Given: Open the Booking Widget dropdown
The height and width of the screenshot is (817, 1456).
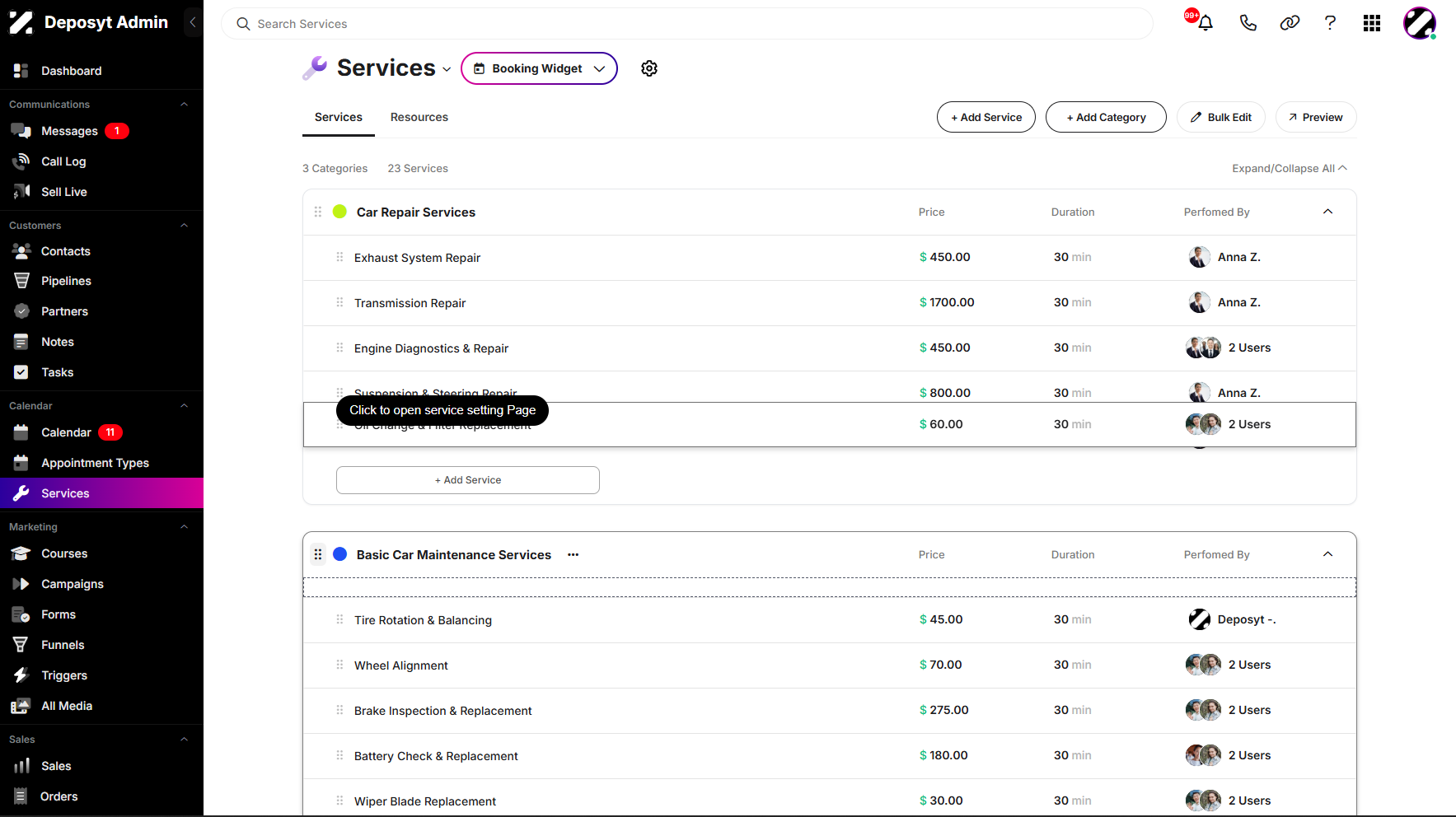Looking at the screenshot, I should click(x=539, y=68).
